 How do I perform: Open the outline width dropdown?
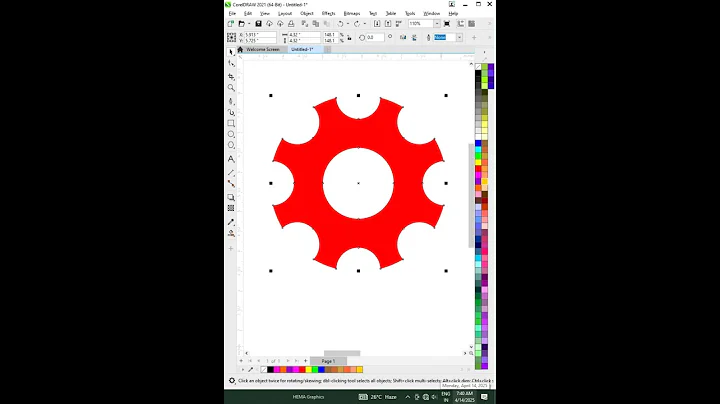(x=459, y=37)
